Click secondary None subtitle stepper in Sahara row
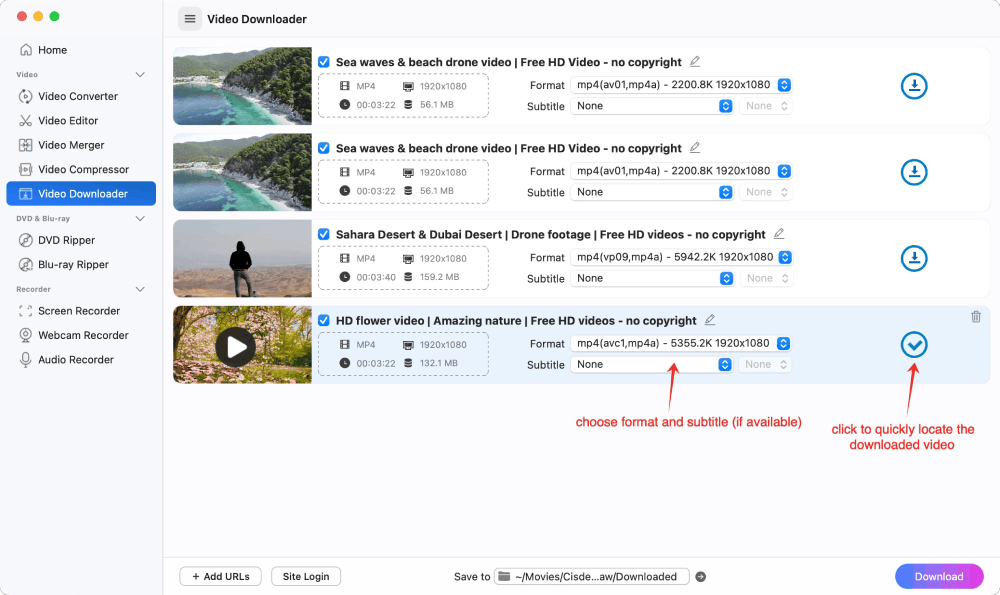 point(767,278)
